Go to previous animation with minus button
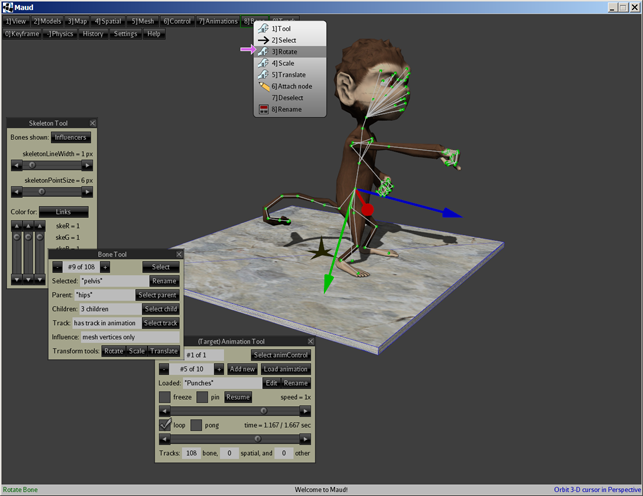Image resolution: width=643 pixels, height=496 pixels. pyautogui.click(x=164, y=369)
